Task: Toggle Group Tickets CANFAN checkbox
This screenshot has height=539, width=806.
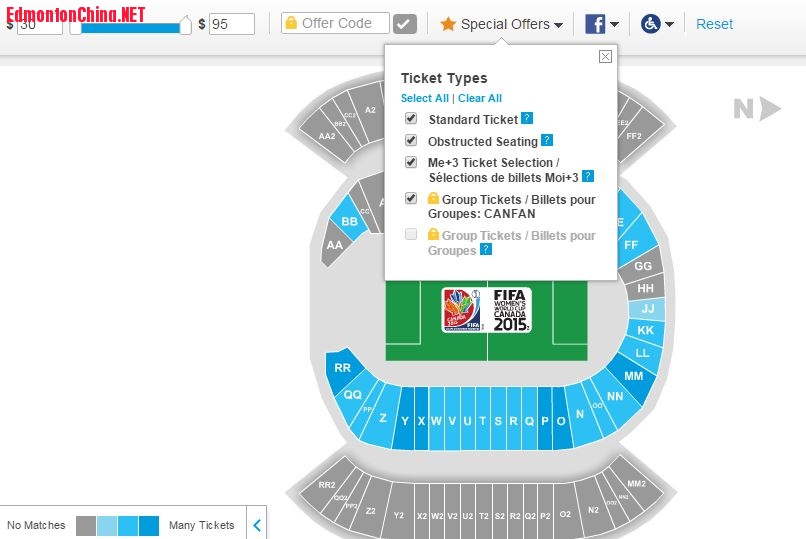Action: (411, 198)
